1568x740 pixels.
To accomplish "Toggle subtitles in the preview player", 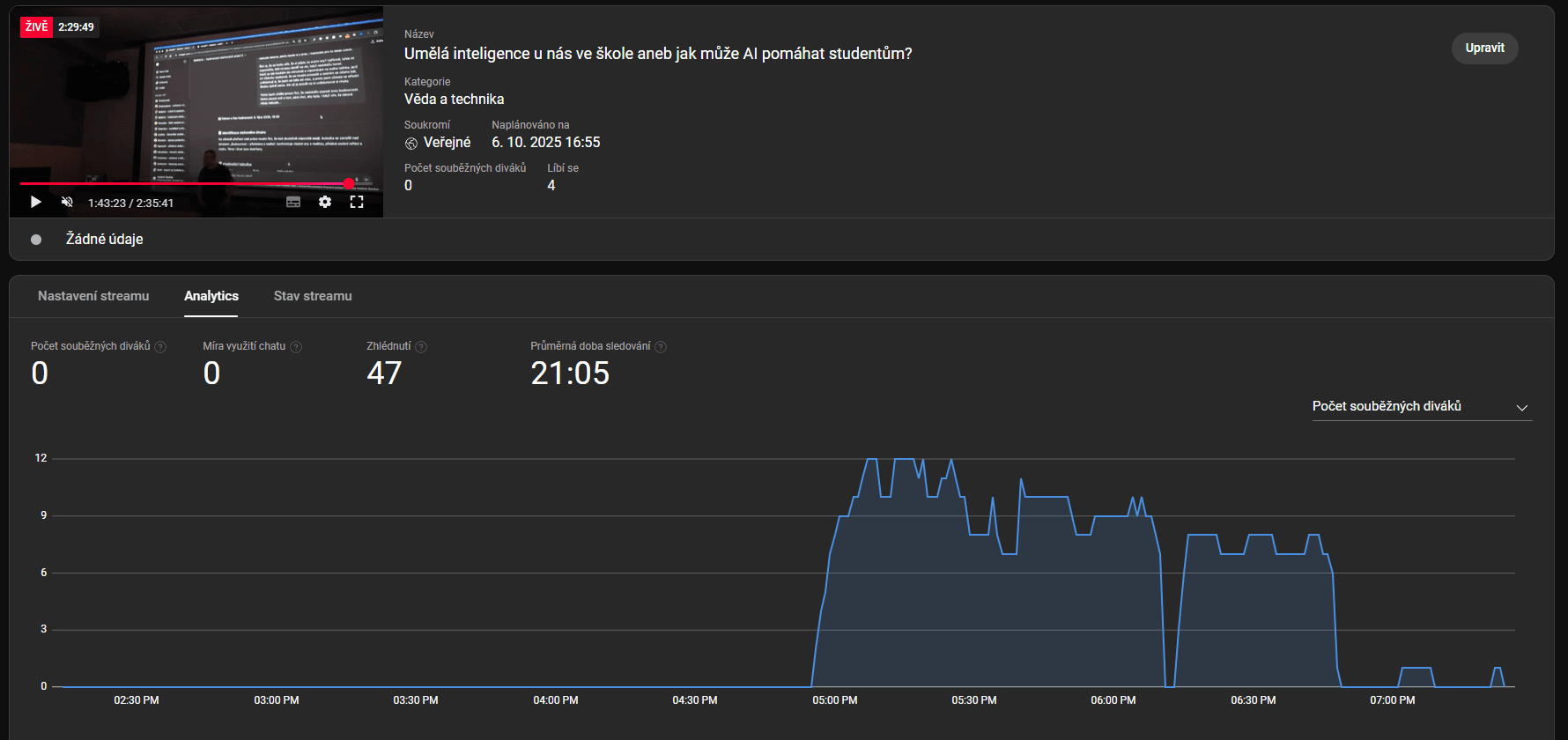I will click(293, 202).
